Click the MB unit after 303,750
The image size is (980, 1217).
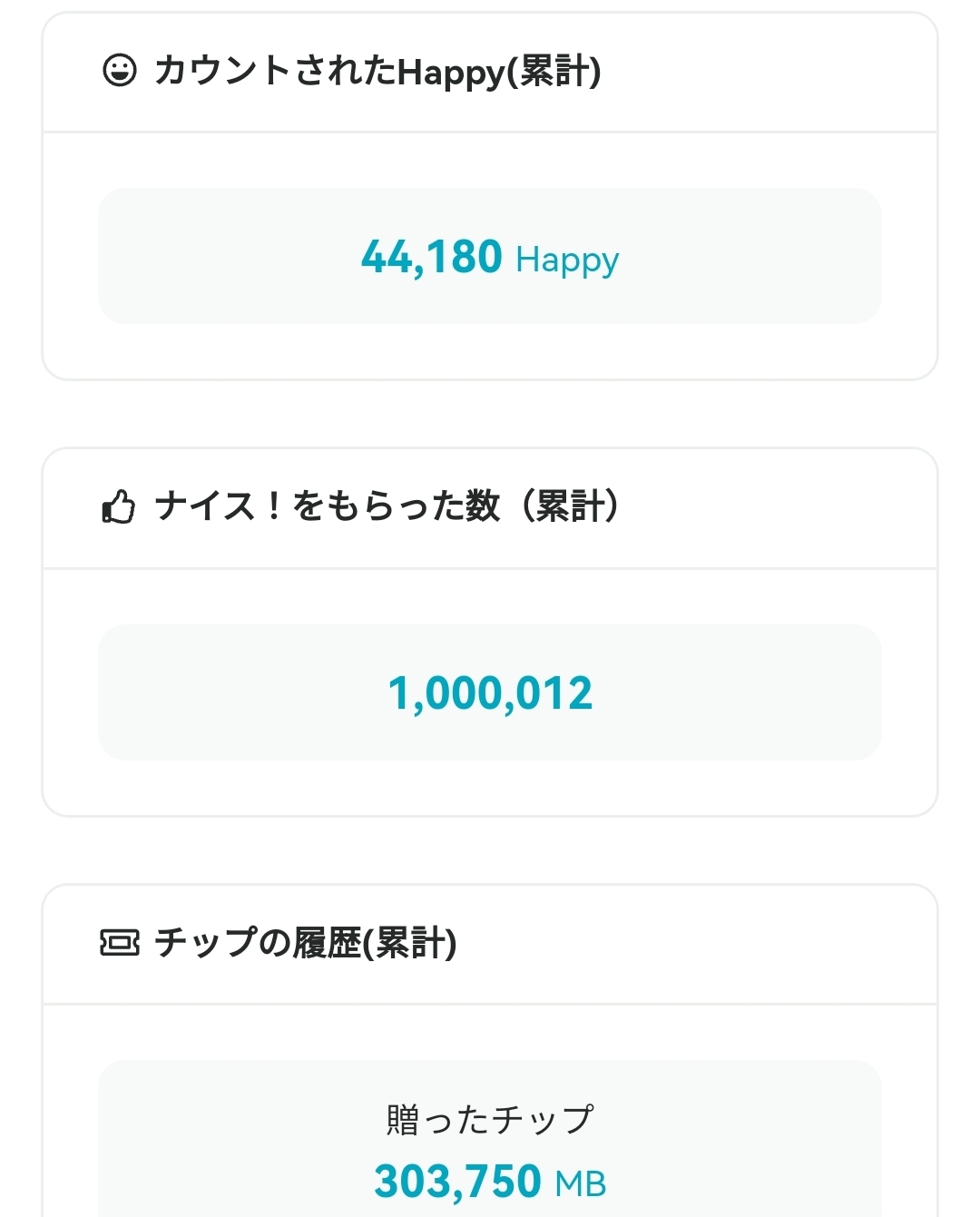click(581, 1183)
